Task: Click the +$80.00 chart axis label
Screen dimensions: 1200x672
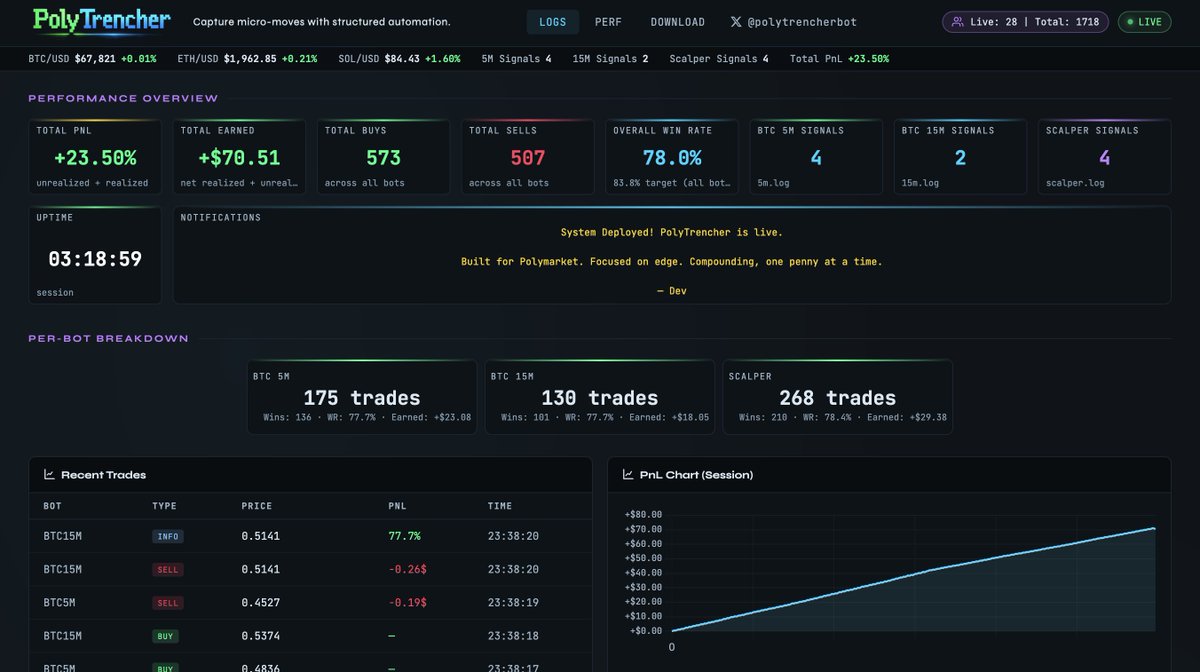Action: coord(643,514)
